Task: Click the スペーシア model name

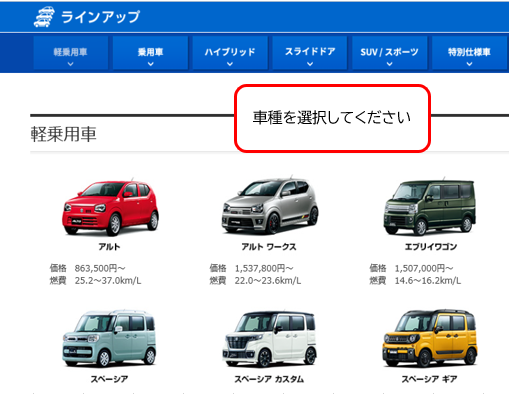Action: pyautogui.click(x=109, y=379)
